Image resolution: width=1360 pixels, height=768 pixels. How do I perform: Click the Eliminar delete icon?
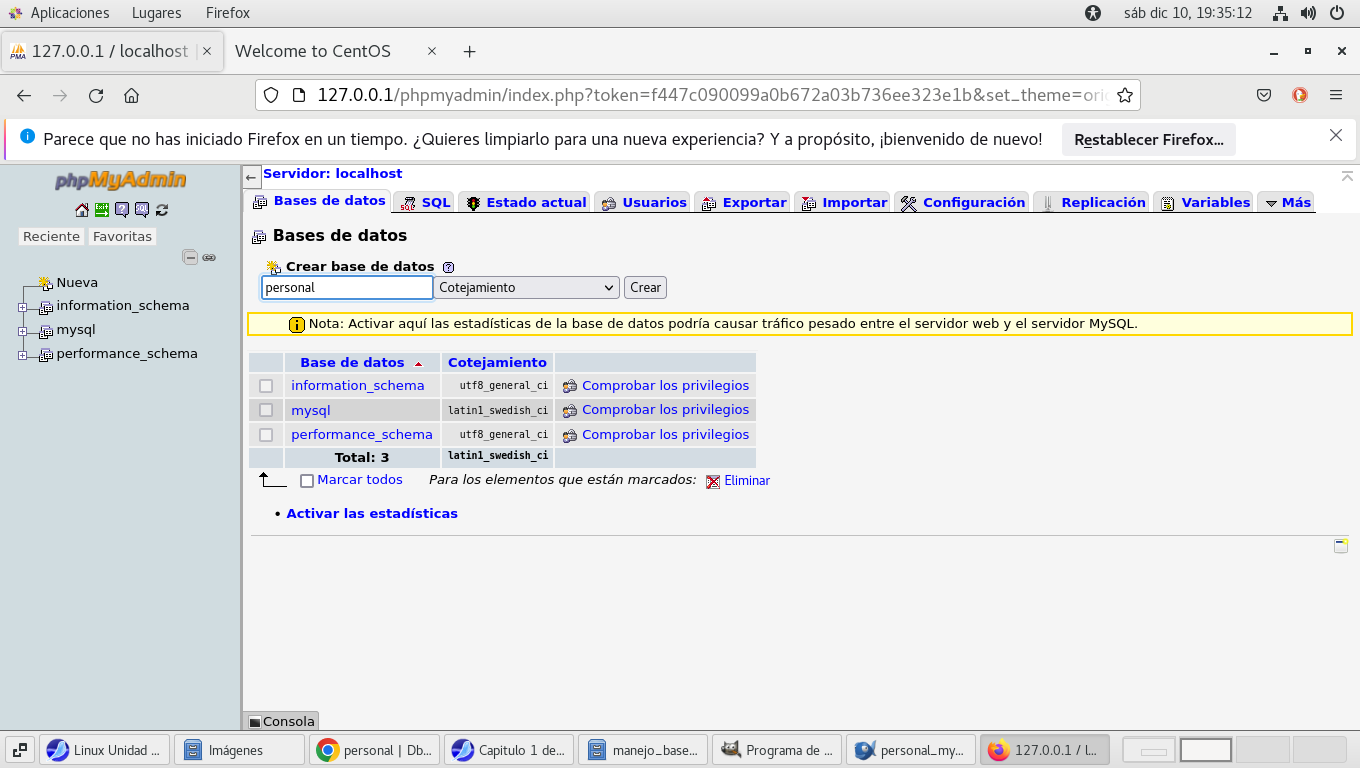point(713,481)
